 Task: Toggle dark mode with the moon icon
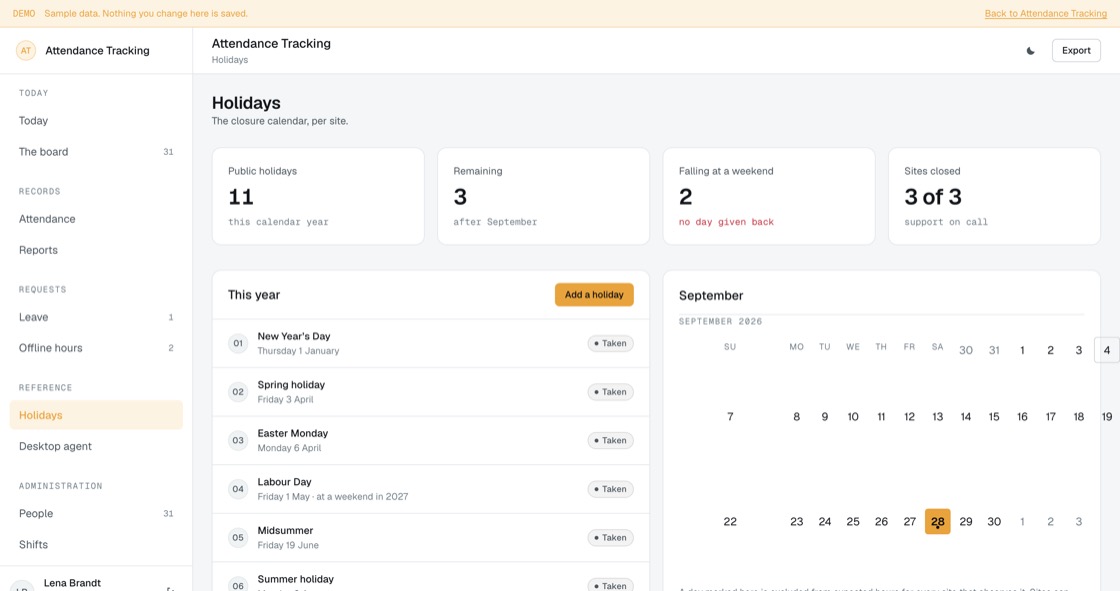pyautogui.click(x=1030, y=51)
